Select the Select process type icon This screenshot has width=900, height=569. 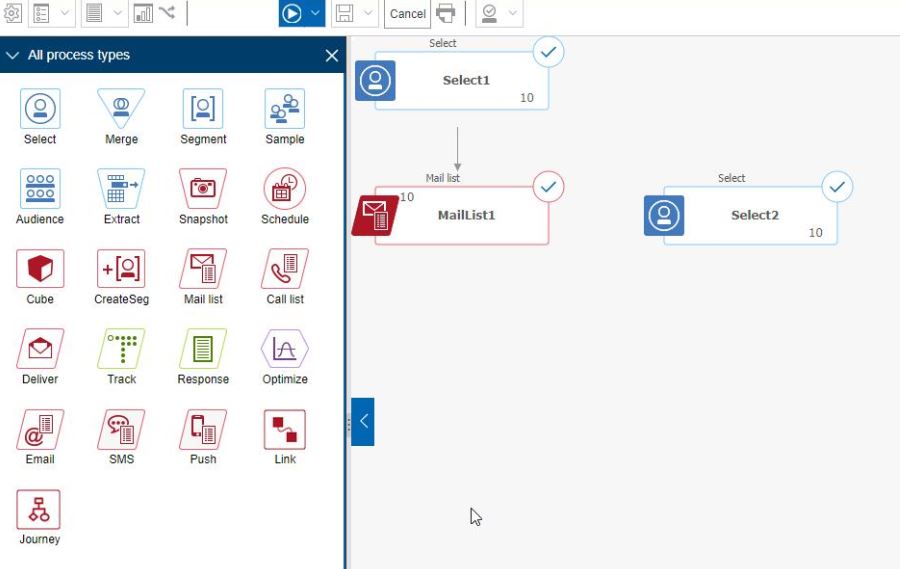pos(40,108)
